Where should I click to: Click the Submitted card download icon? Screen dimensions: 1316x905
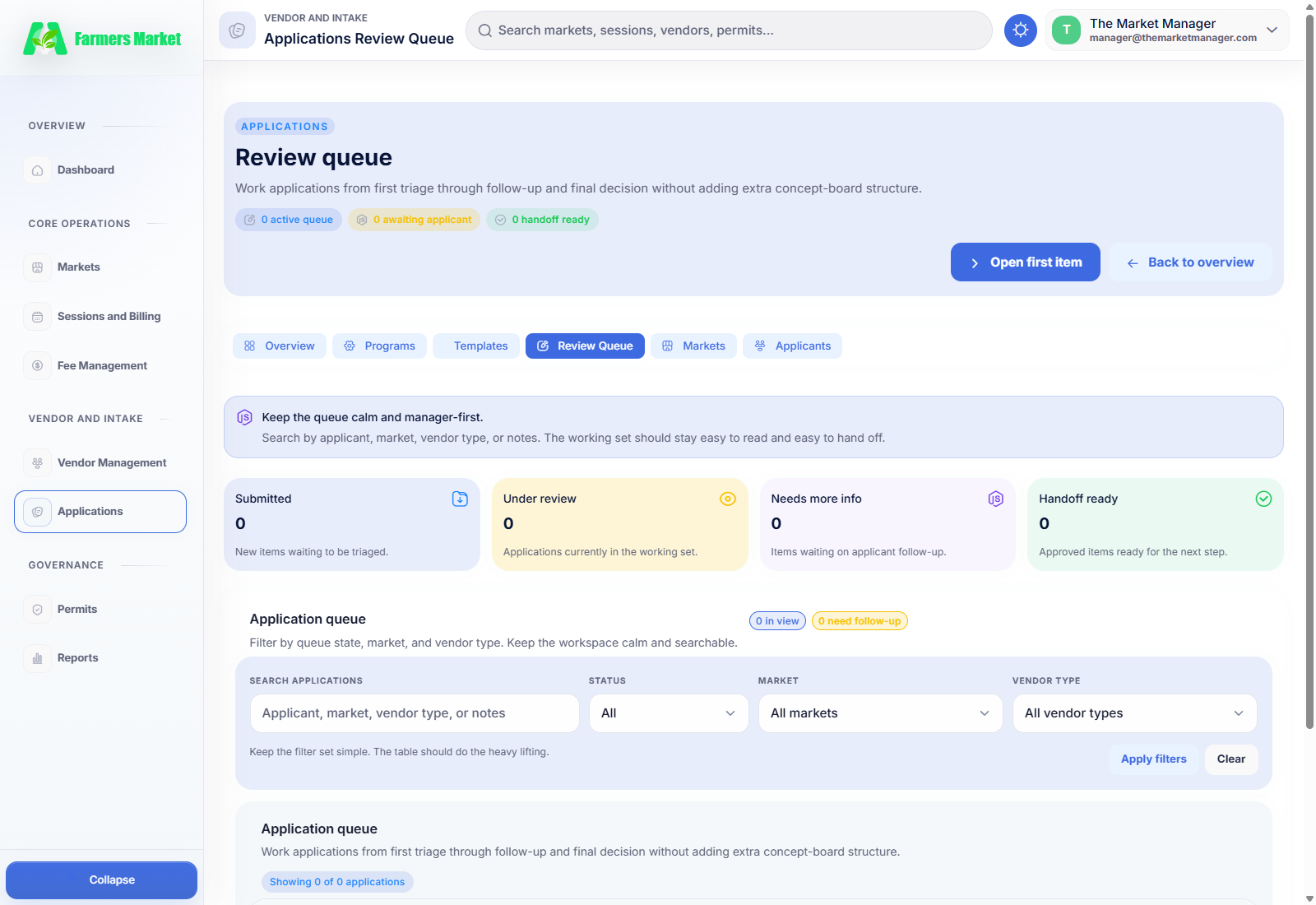[x=460, y=499]
